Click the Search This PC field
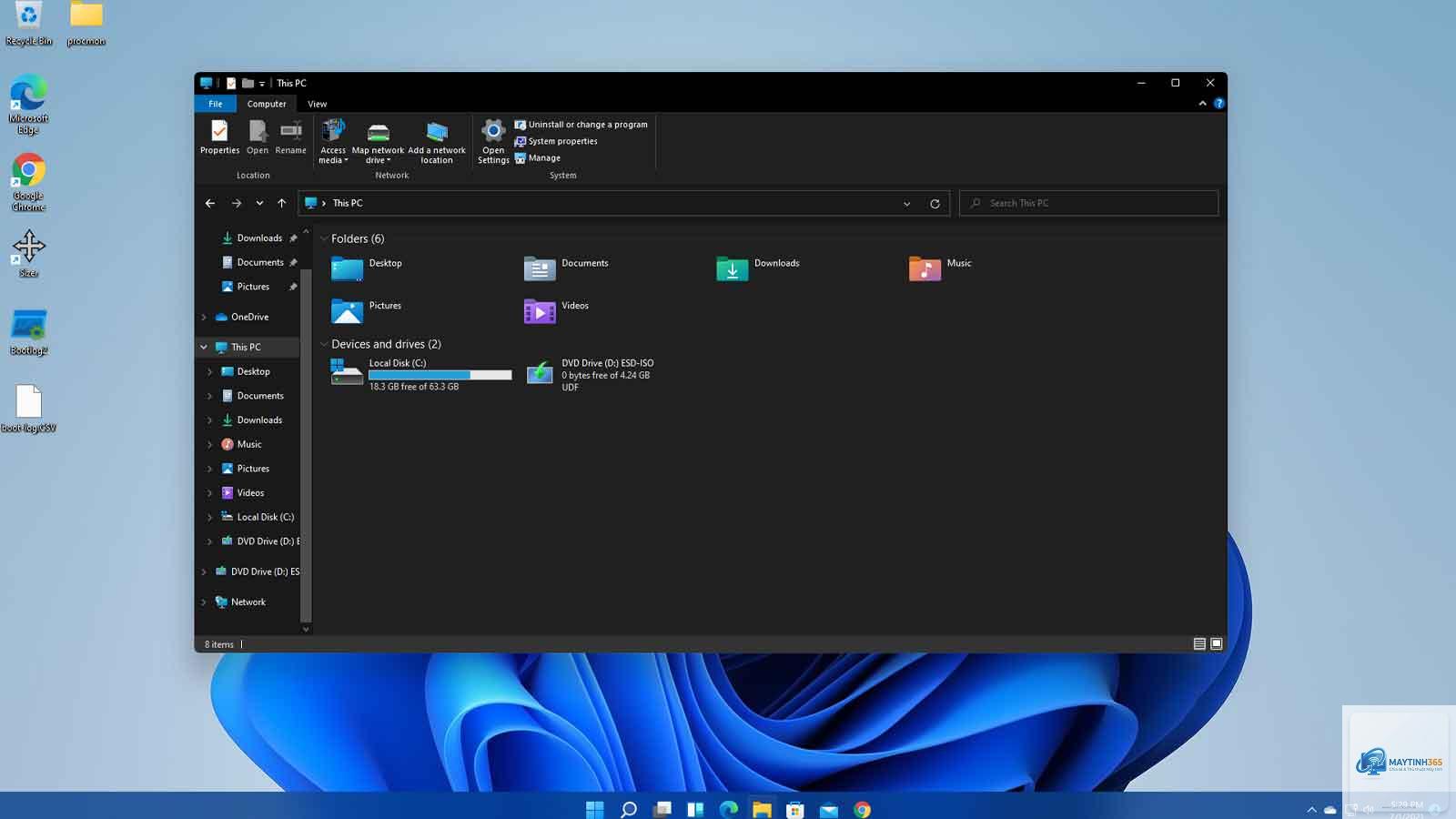The width and height of the screenshot is (1456, 819). tap(1089, 203)
